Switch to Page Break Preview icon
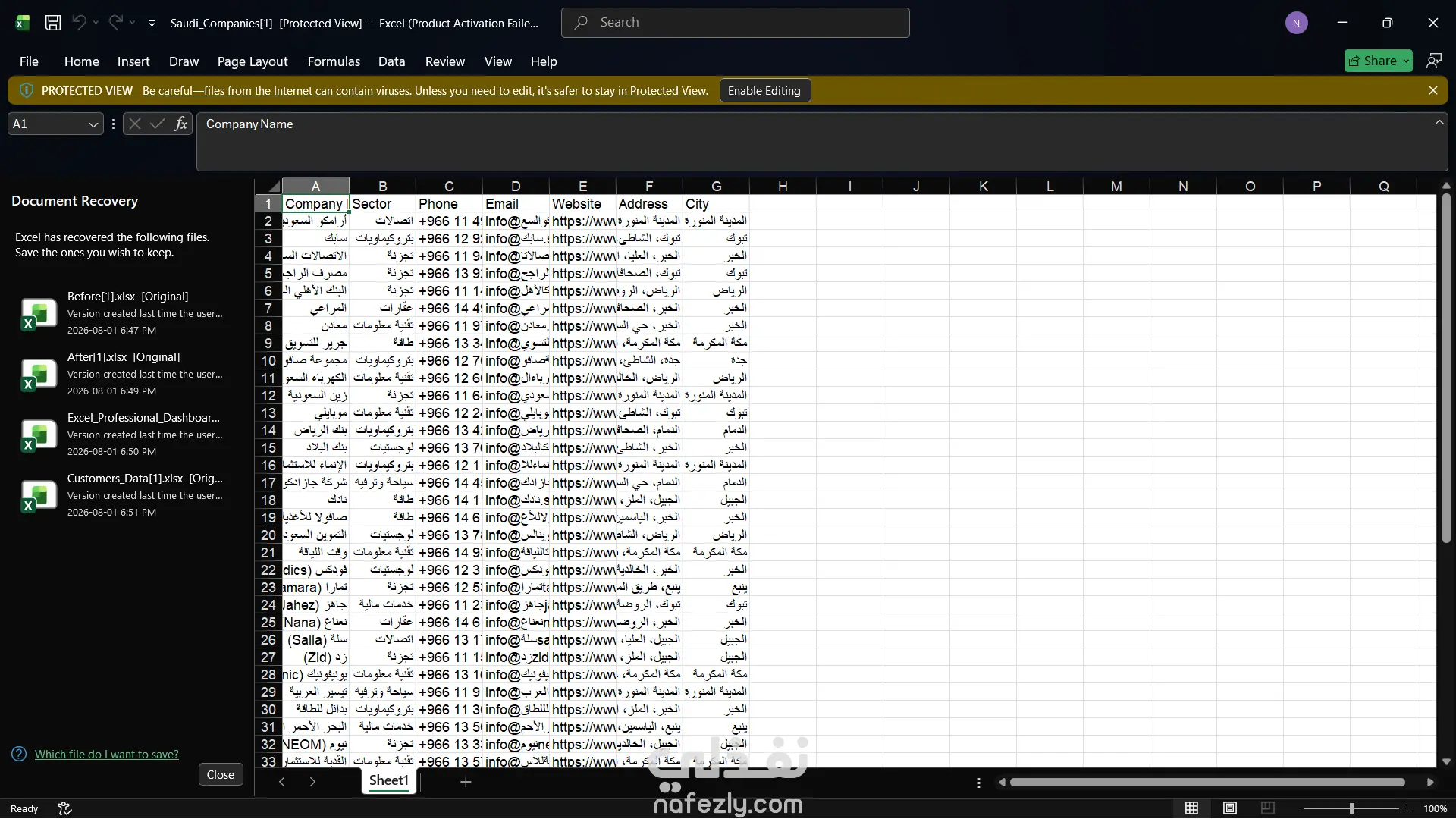Image resolution: width=1456 pixels, height=819 pixels. [x=1267, y=808]
